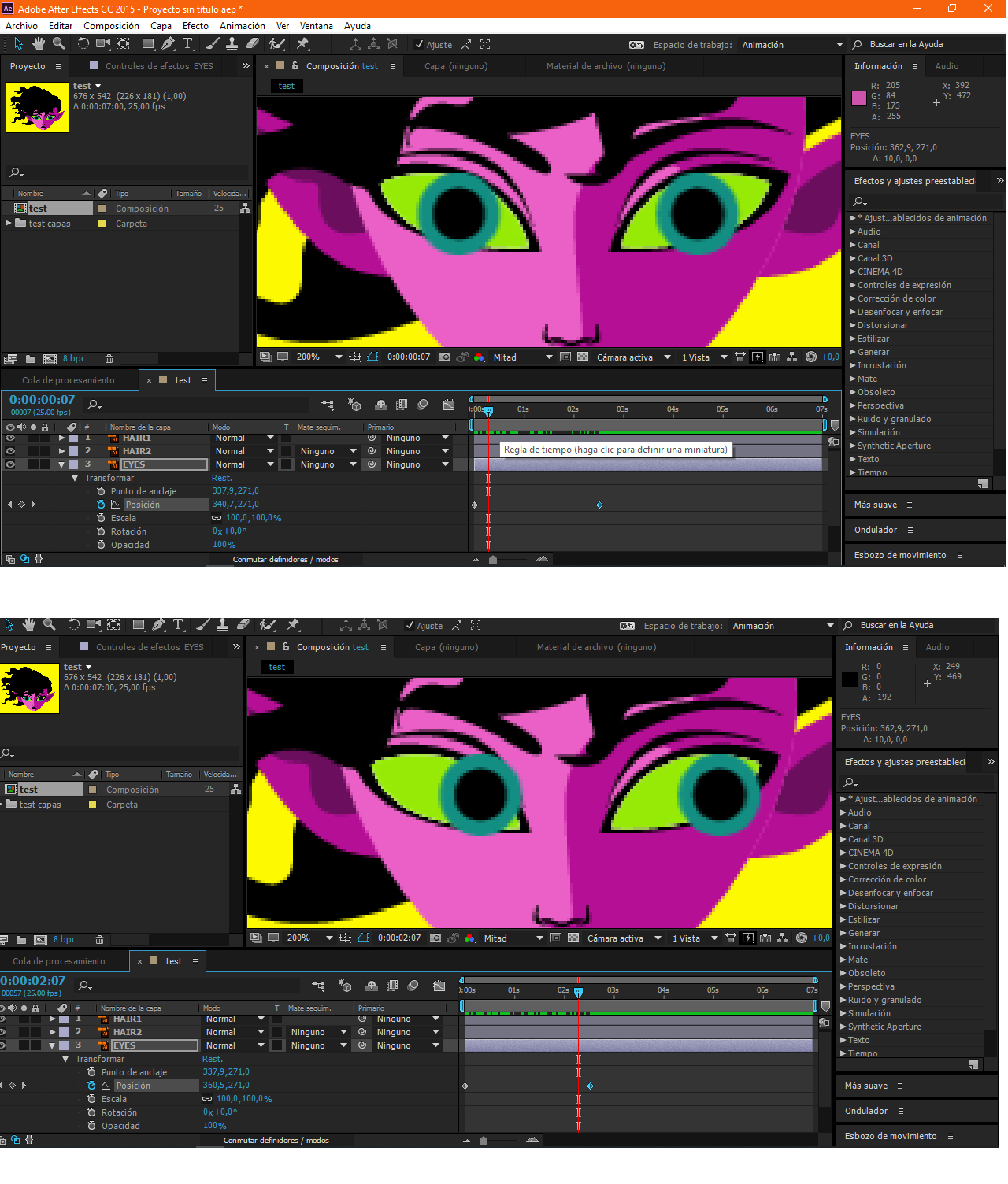
Task: Open Ventana menu
Action: 317,26
